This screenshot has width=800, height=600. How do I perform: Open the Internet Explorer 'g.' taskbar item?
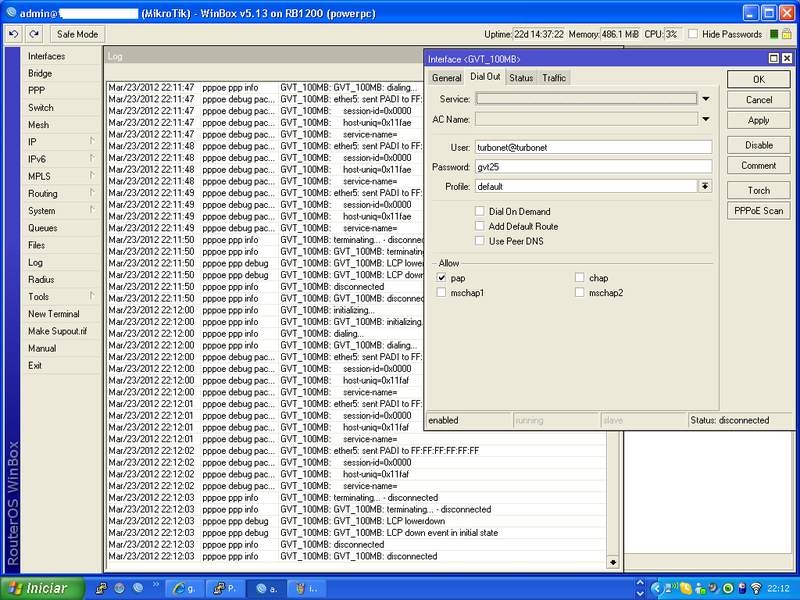tap(185, 588)
